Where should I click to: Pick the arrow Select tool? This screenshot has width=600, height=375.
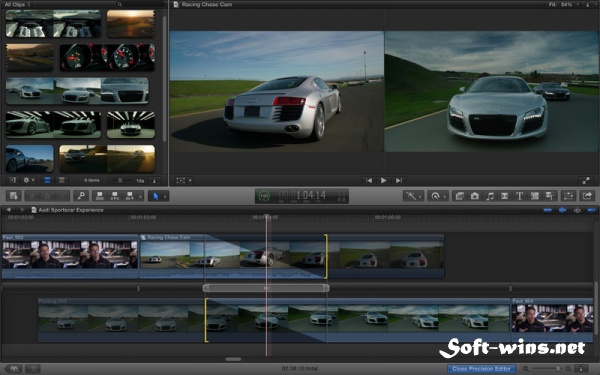click(156, 196)
